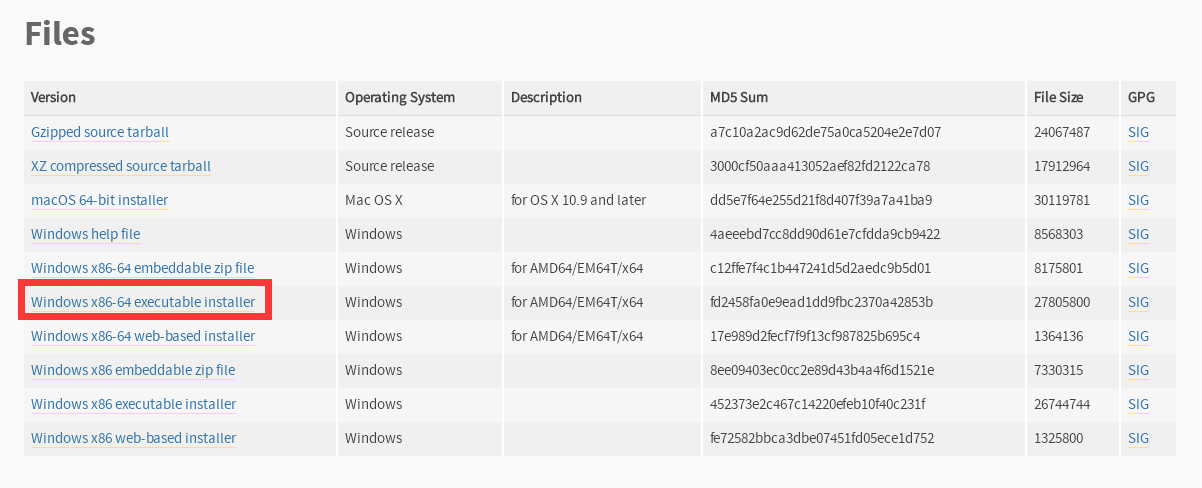Download Windows x86 executable installer
This screenshot has width=1202, height=488.
(x=133, y=404)
